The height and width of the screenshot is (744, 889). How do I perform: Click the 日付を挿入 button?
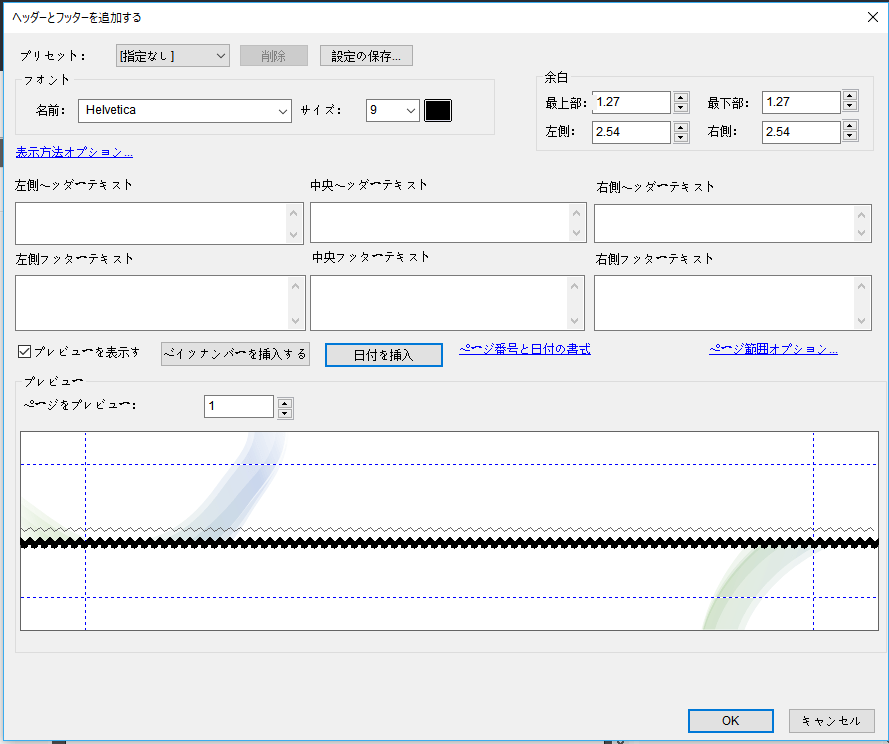[x=383, y=354]
